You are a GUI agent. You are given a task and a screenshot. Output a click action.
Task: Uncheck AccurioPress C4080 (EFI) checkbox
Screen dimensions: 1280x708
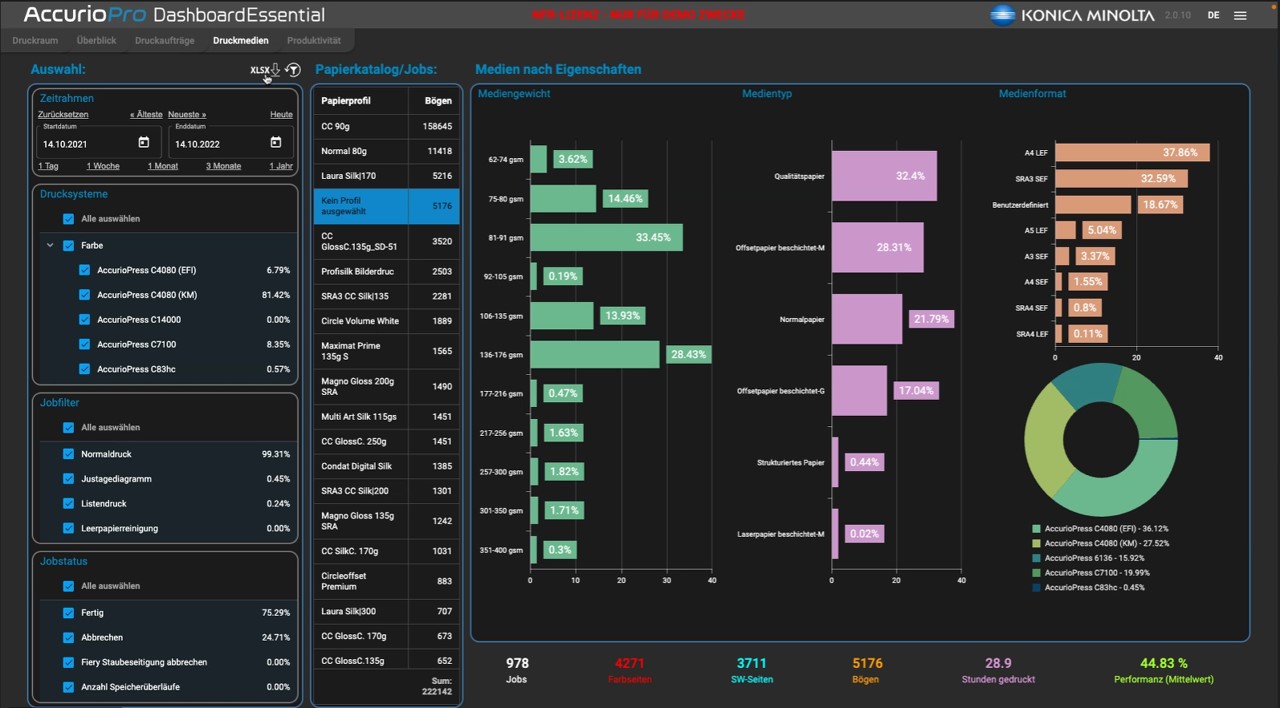pos(84,270)
